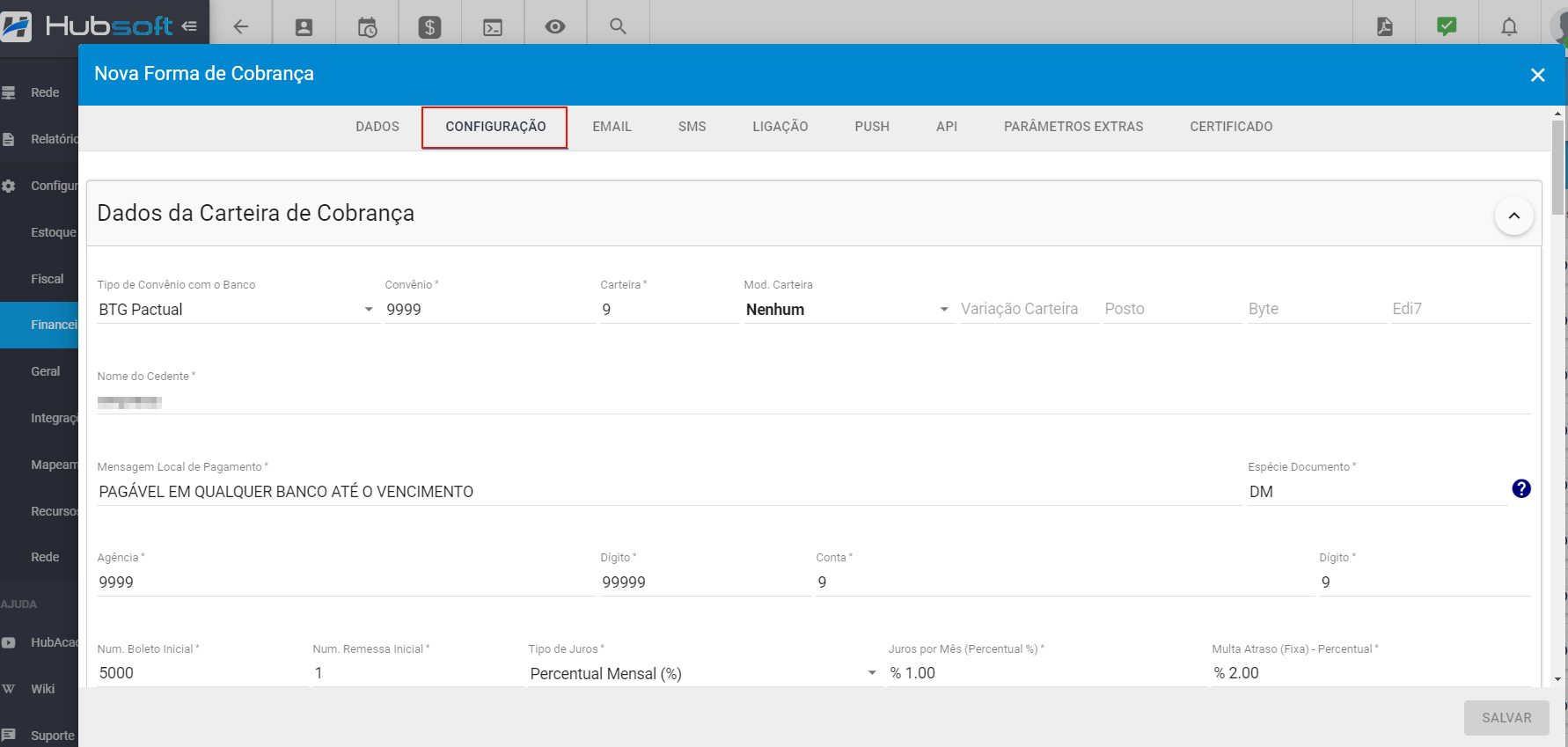The height and width of the screenshot is (747, 1568).
Task: Switch to the EMAIL tab
Action: click(612, 127)
